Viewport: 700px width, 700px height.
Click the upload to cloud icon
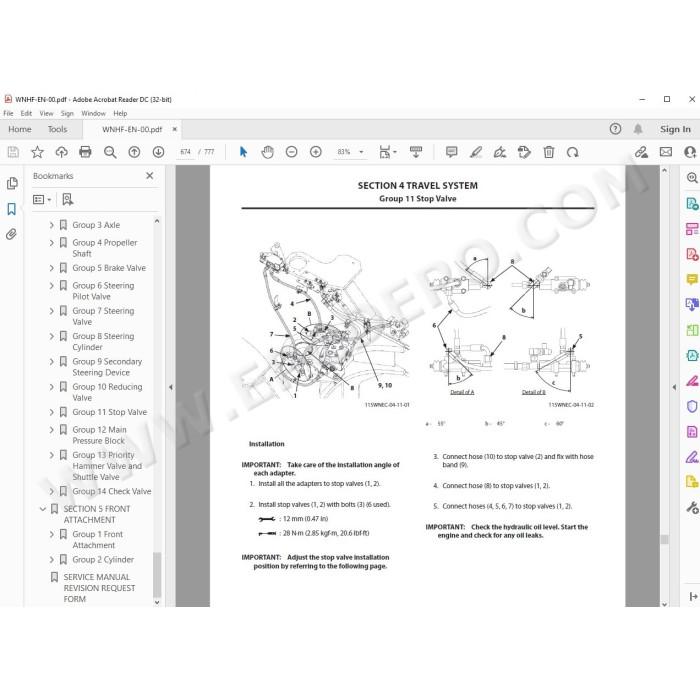(x=62, y=152)
